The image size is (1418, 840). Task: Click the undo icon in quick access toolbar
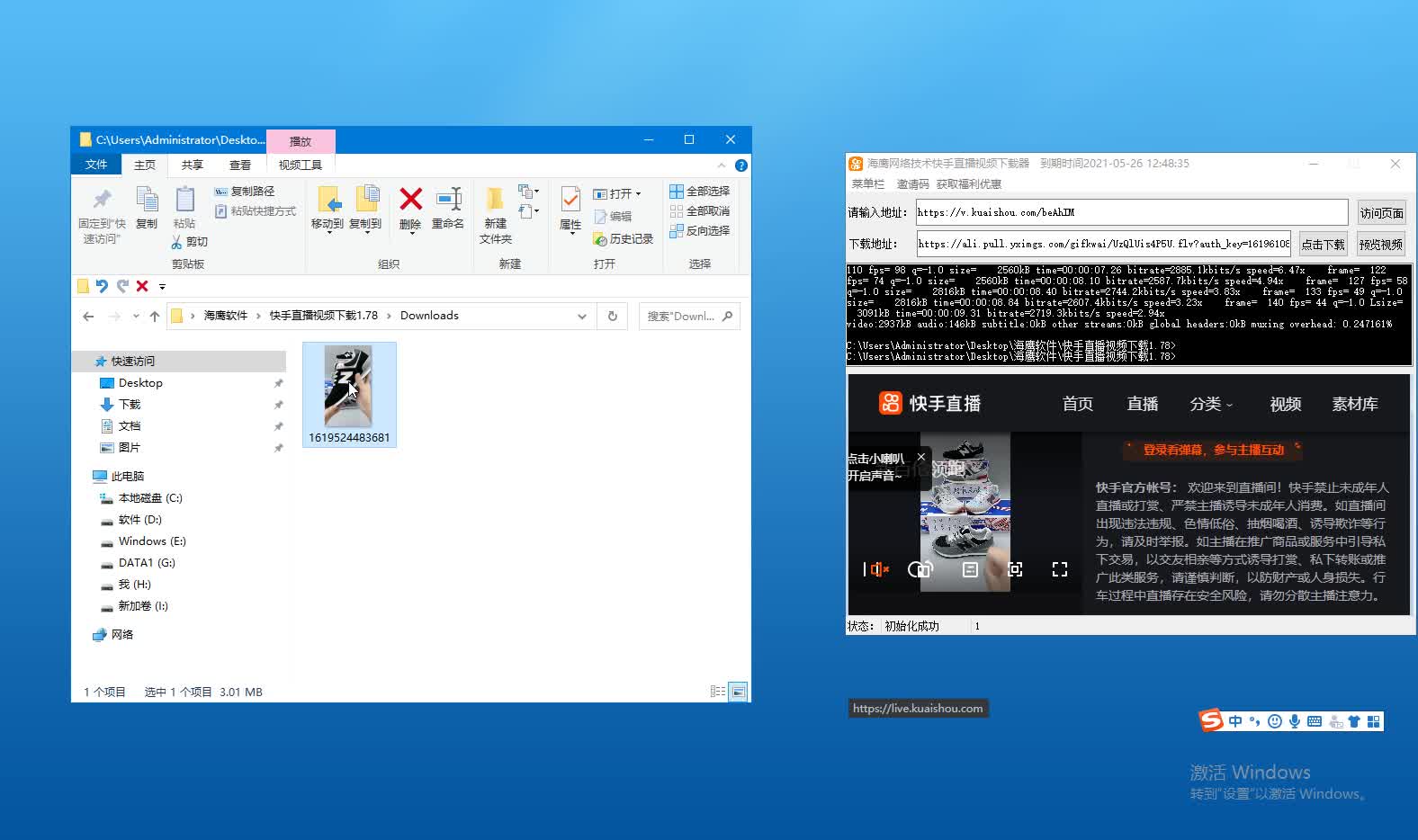[102, 286]
